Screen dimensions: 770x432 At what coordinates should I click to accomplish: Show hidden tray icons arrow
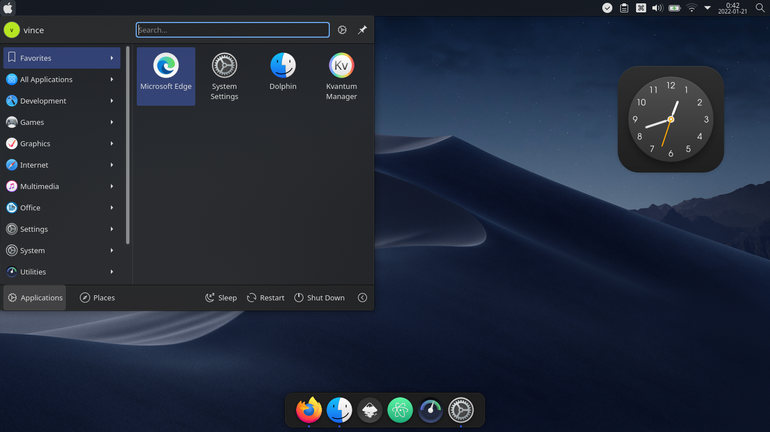click(x=708, y=8)
